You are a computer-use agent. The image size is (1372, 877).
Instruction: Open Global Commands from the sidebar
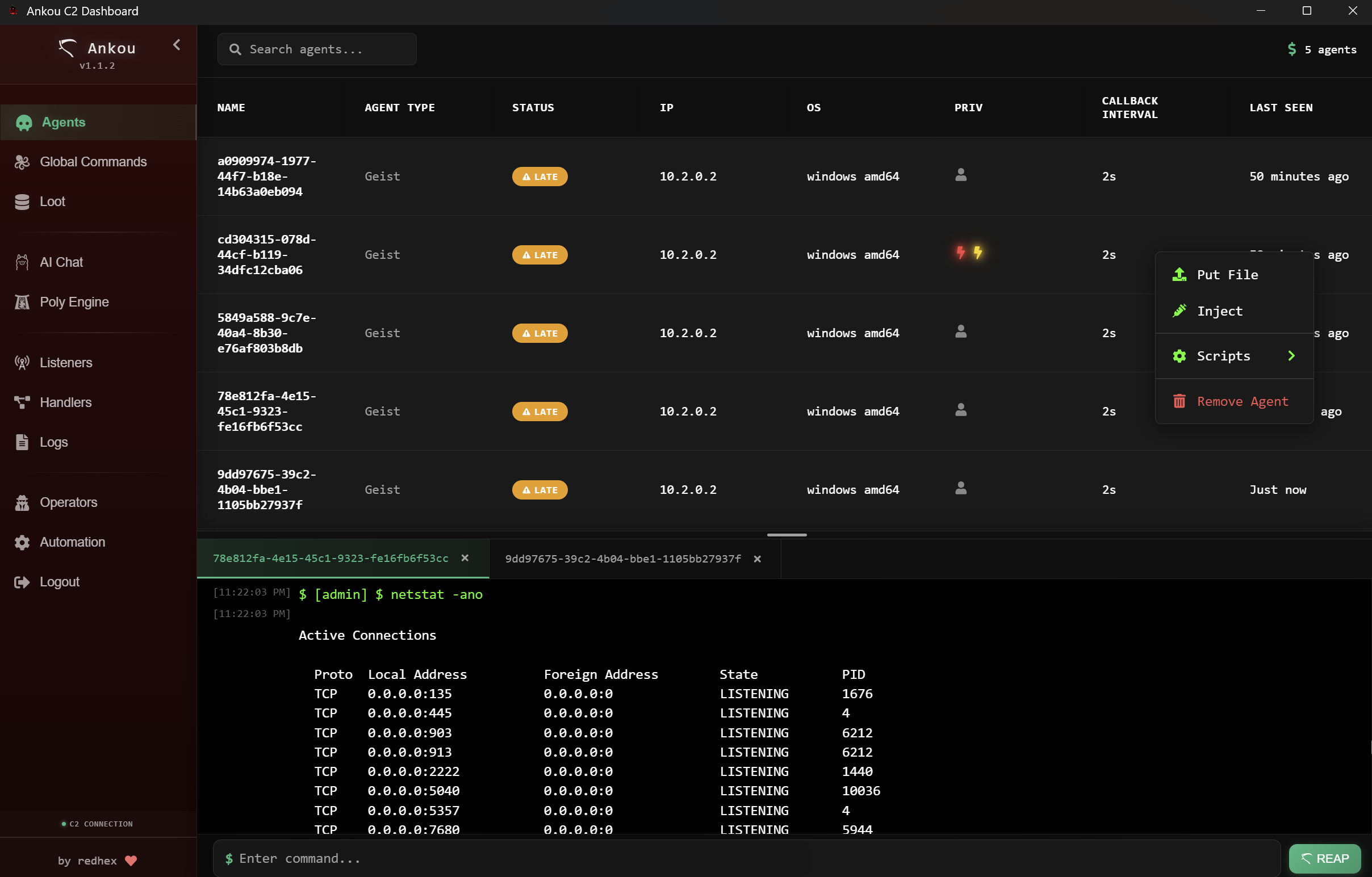click(x=93, y=162)
